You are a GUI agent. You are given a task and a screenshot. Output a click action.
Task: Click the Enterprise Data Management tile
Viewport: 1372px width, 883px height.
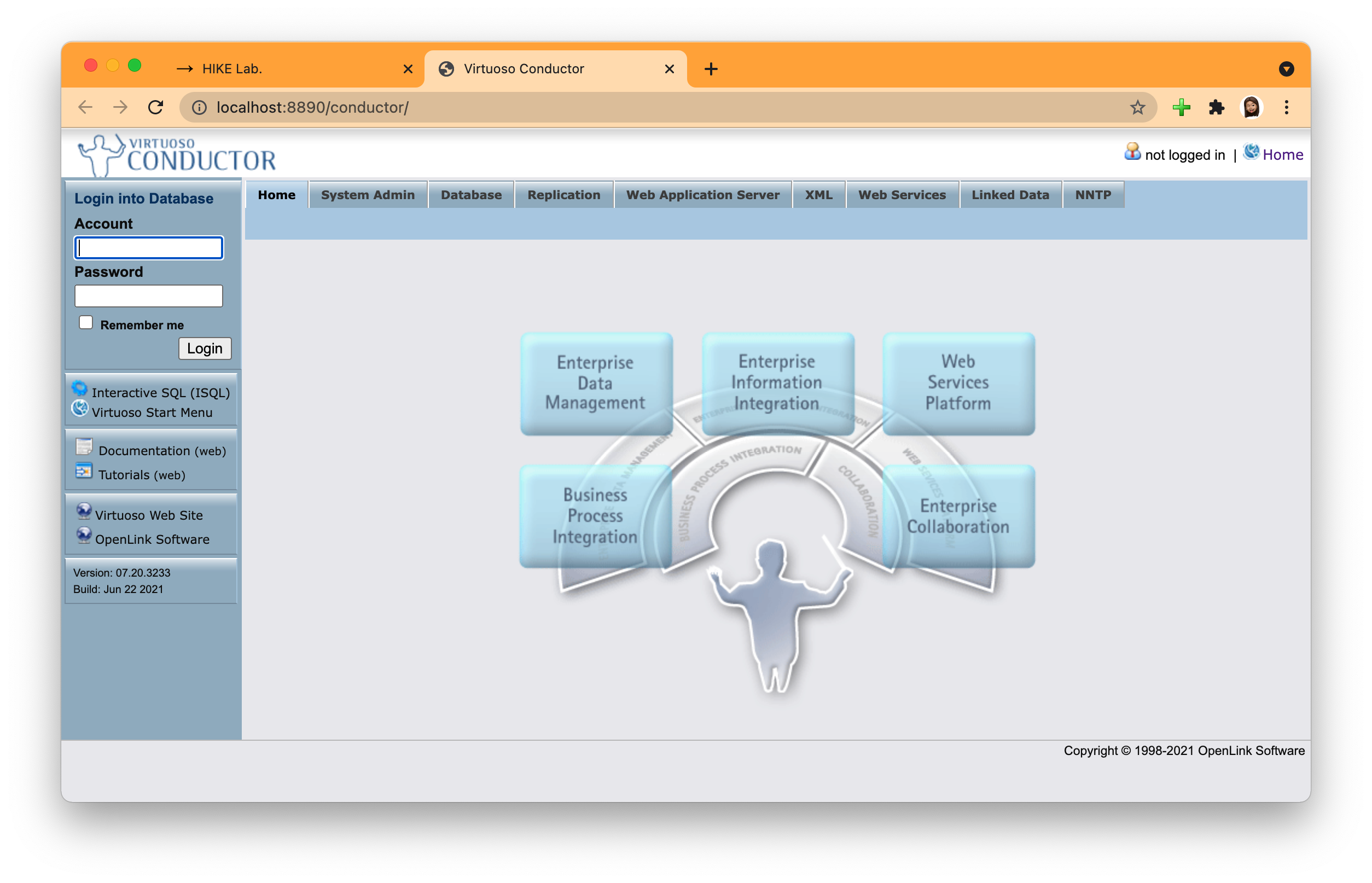[596, 383]
